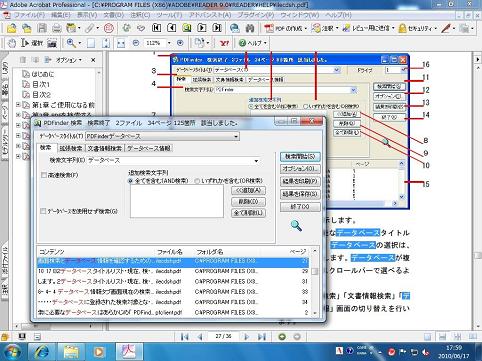Open Windows Explorer folder from taskbar
This screenshot has height=361, width=482.
tap(71, 352)
